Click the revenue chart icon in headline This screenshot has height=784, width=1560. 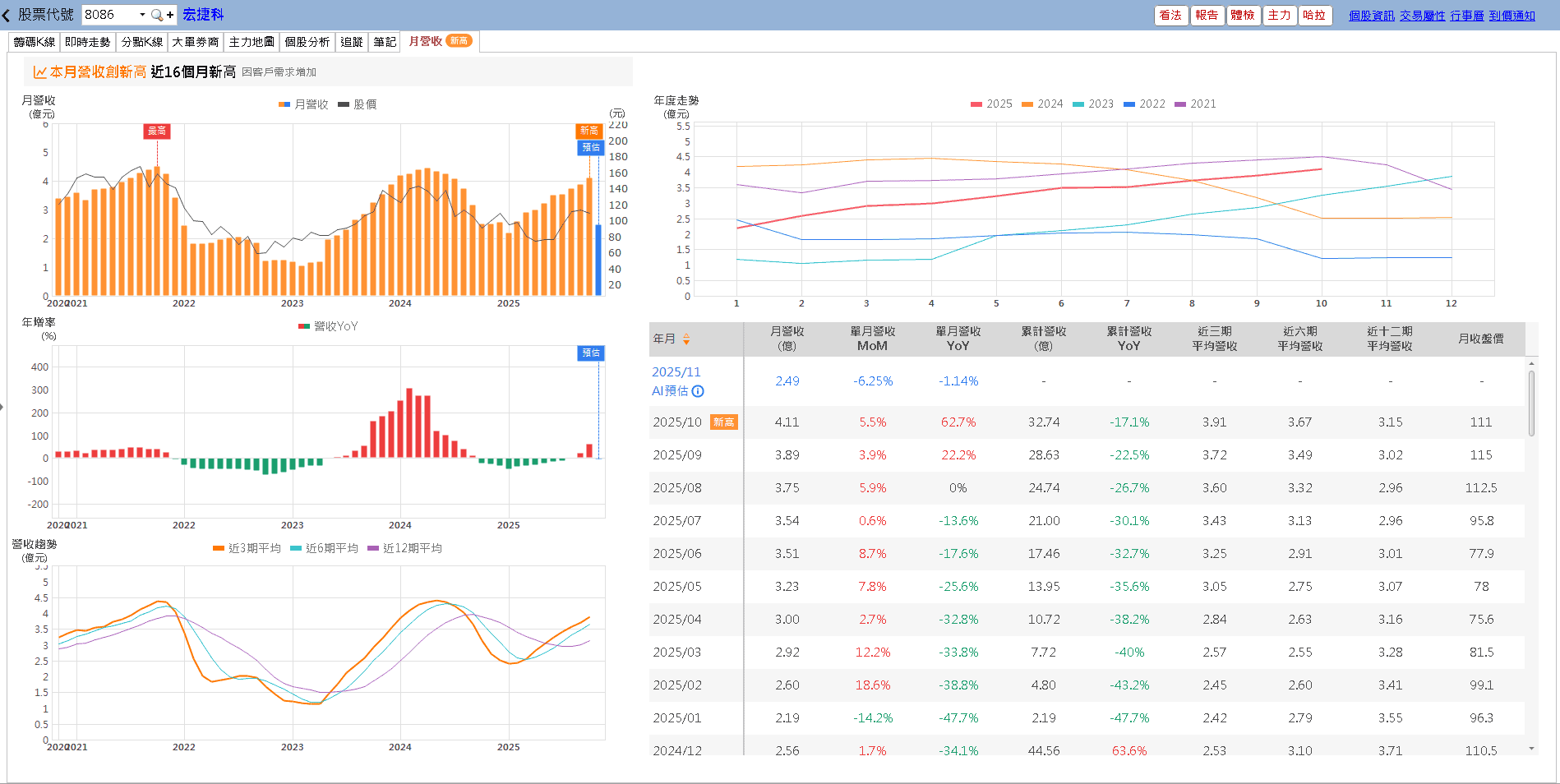click(x=39, y=72)
